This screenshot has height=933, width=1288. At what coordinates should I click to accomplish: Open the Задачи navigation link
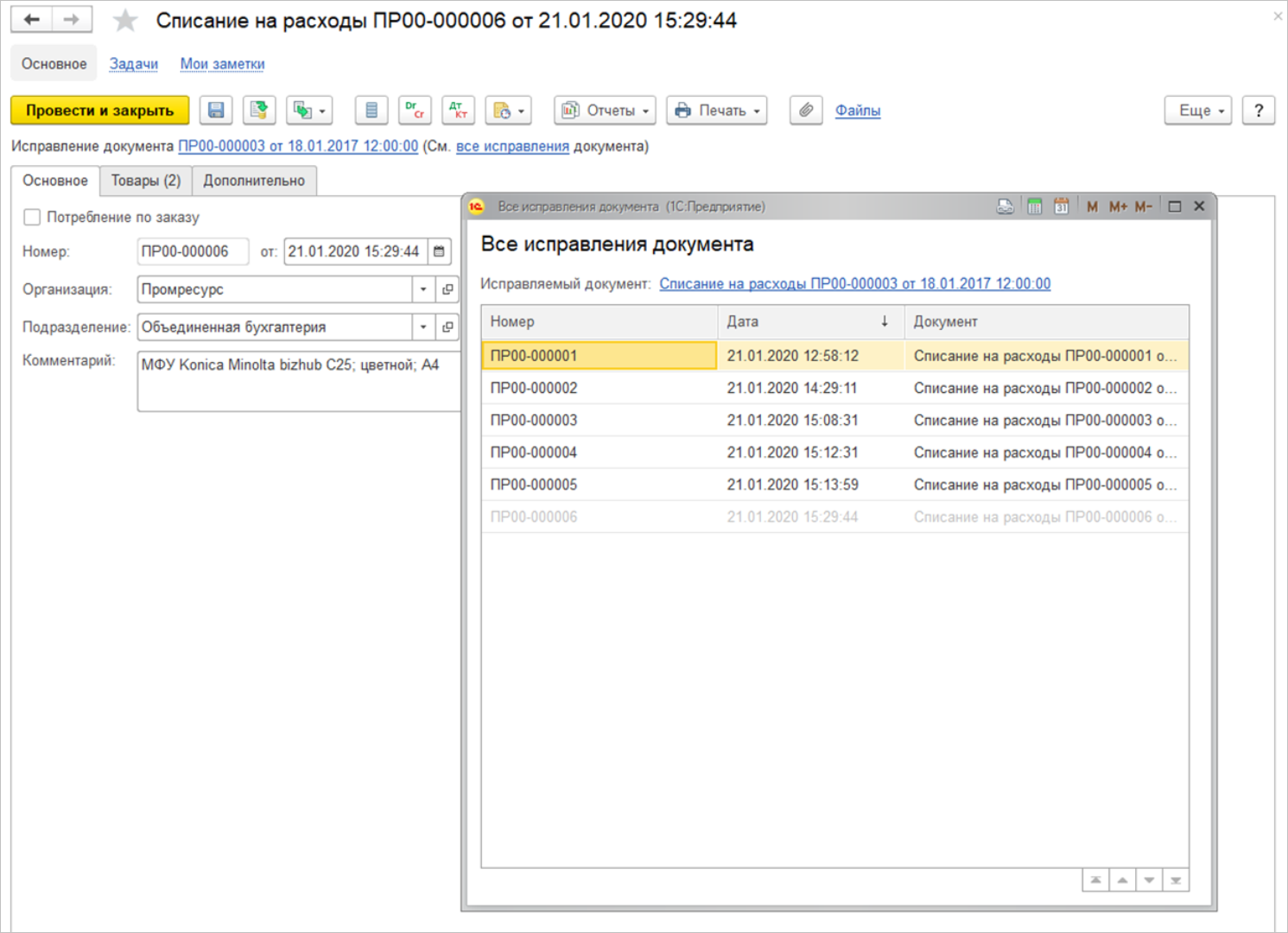134,64
